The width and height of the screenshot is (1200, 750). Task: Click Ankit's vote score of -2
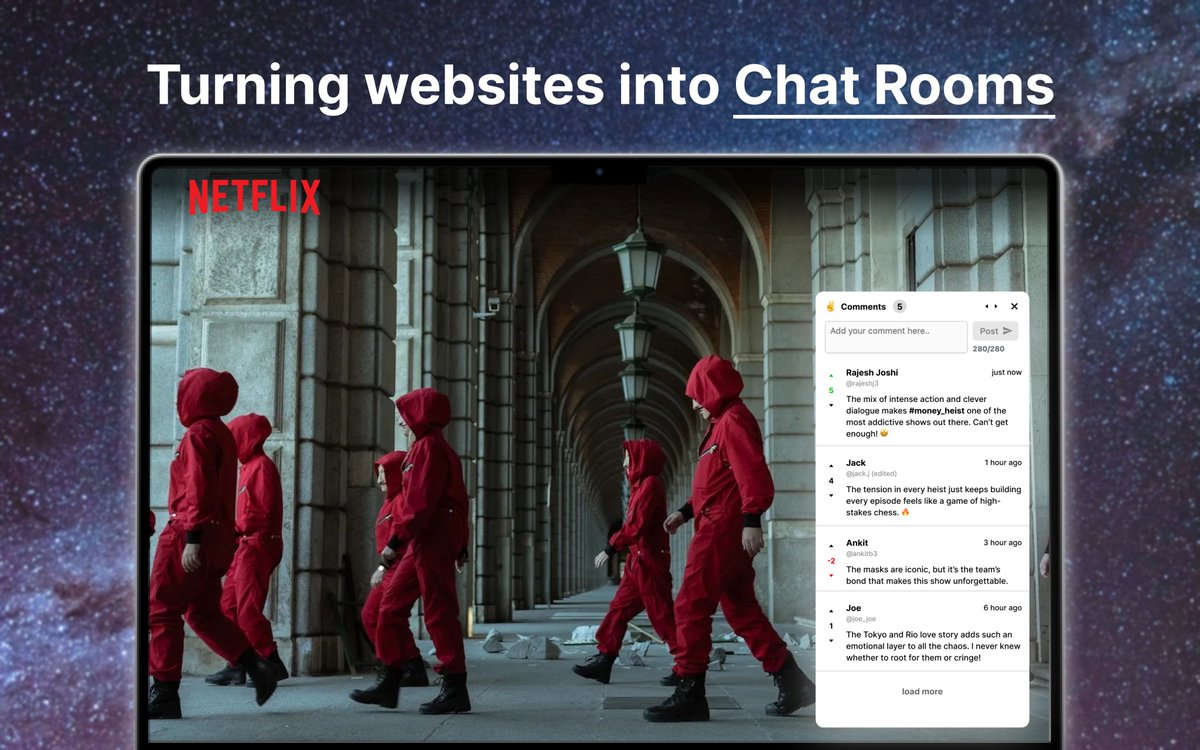click(x=831, y=561)
